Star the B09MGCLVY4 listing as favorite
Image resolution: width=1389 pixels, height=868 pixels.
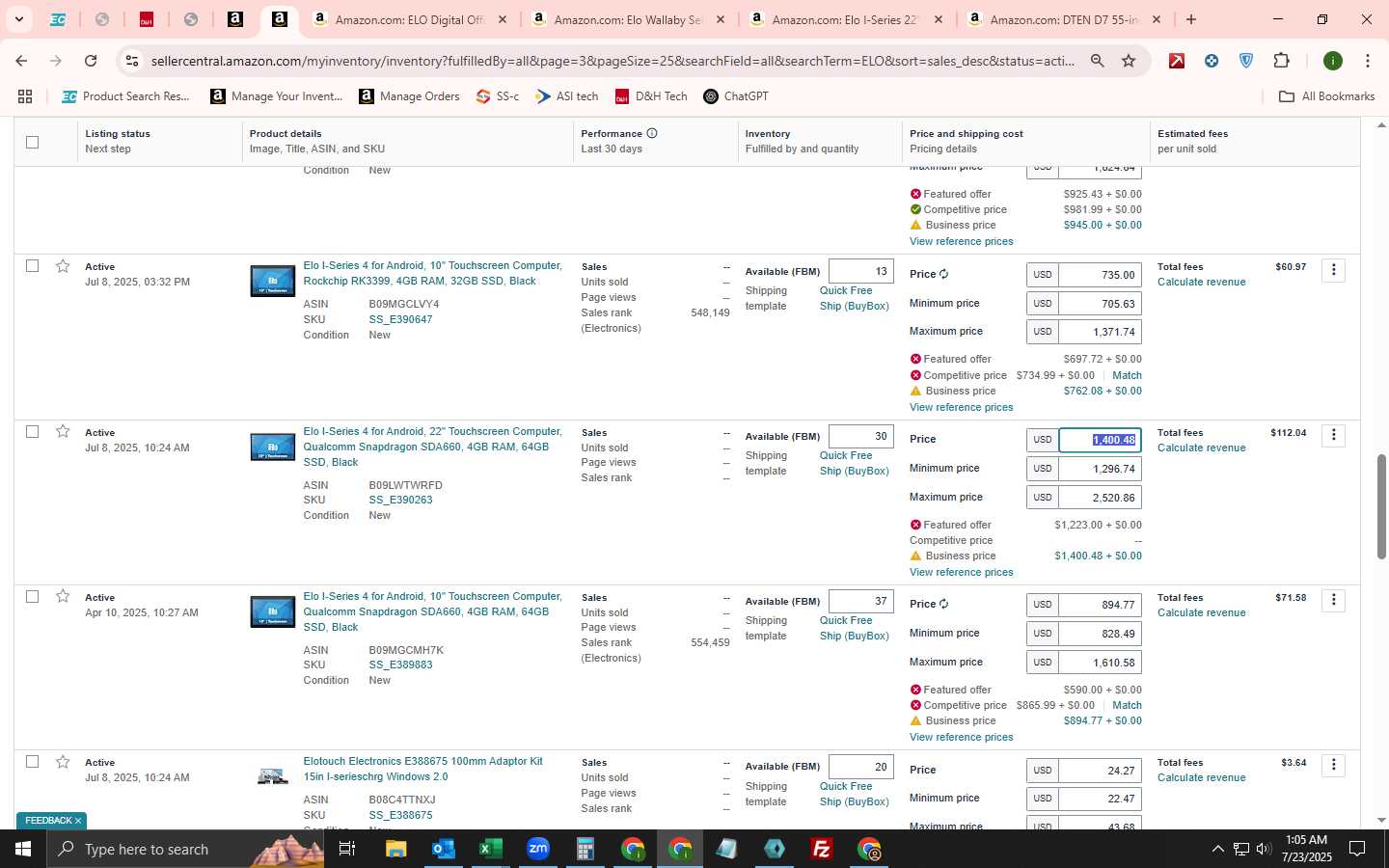point(63,266)
